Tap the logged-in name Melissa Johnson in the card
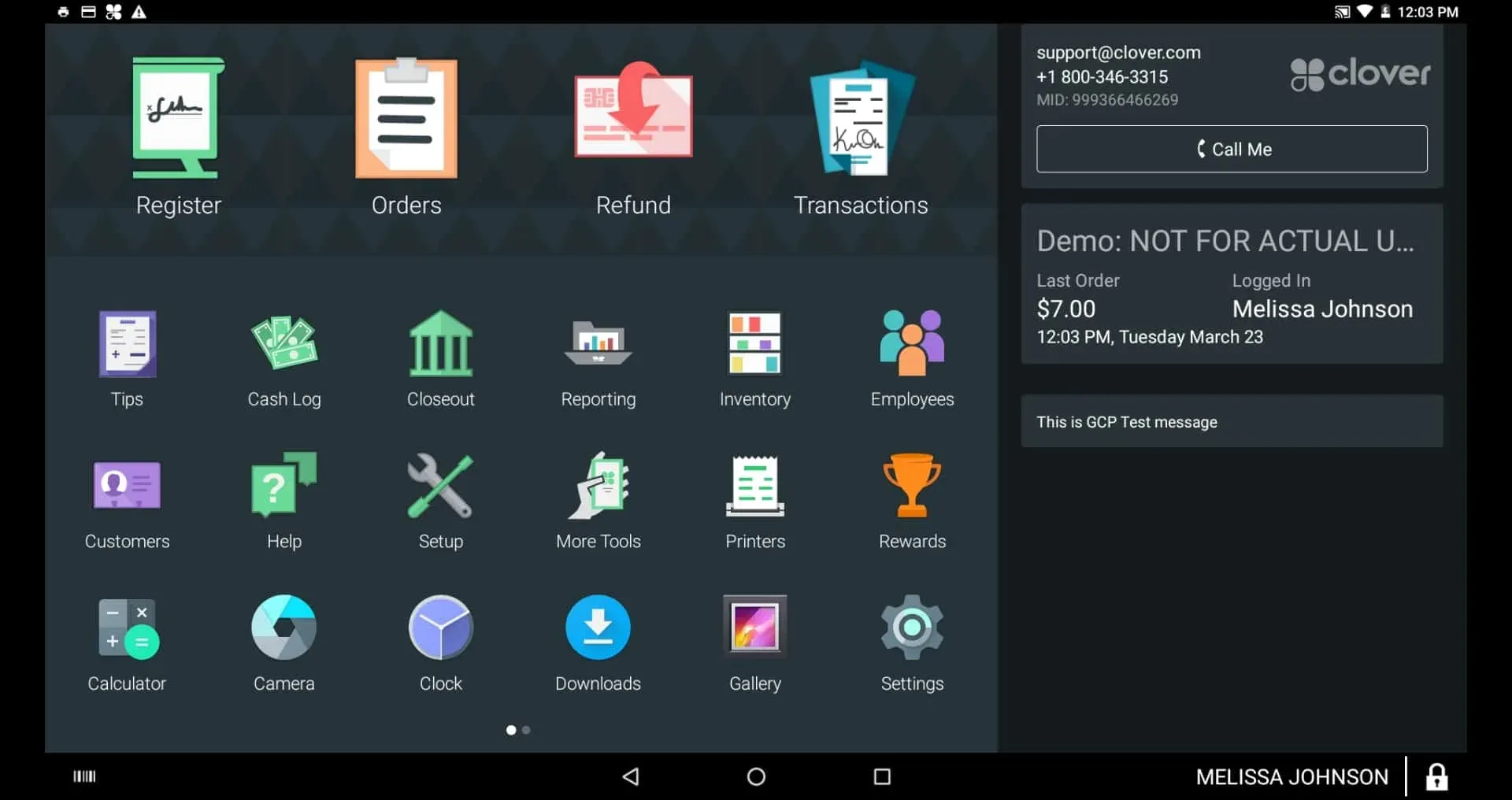 click(1322, 309)
